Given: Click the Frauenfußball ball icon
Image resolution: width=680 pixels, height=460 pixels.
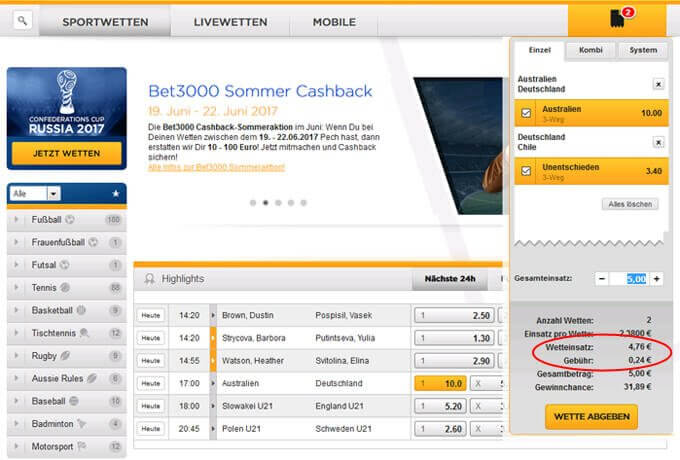Looking at the screenshot, I should pos(93,242).
